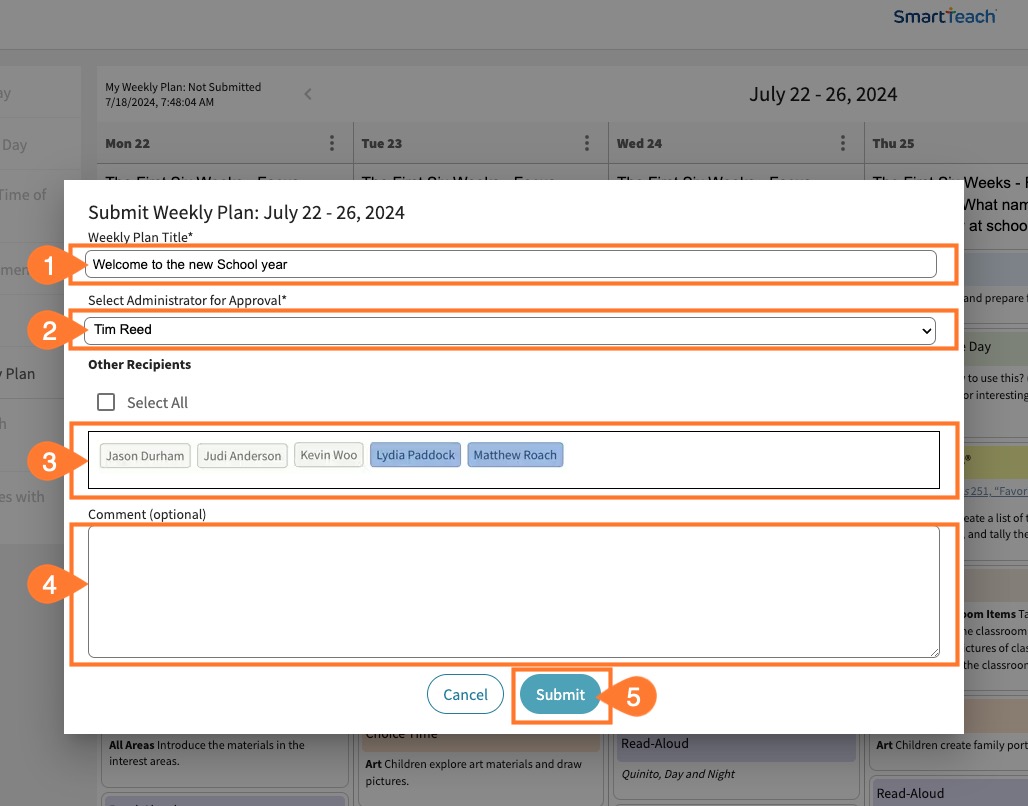The height and width of the screenshot is (806, 1028).
Task: Deselect recipient Lydia Paddock
Action: [x=414, y=455]
